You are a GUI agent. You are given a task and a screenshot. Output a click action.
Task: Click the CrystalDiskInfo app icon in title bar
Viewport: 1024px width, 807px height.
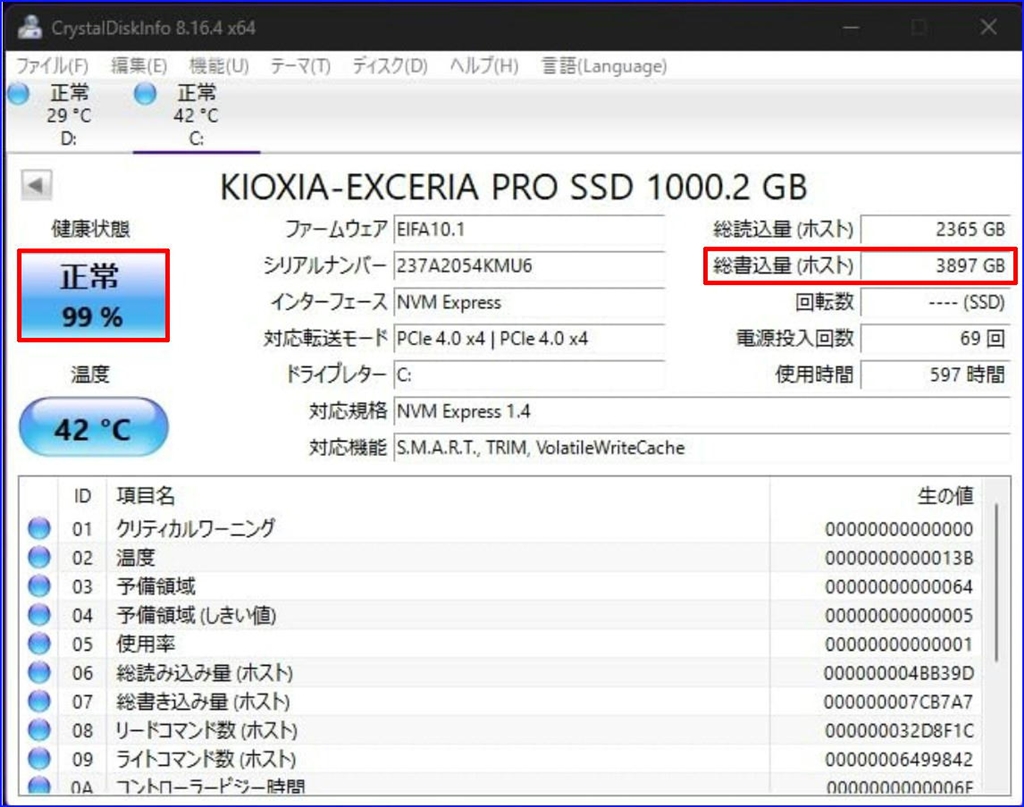coord(29,27)
